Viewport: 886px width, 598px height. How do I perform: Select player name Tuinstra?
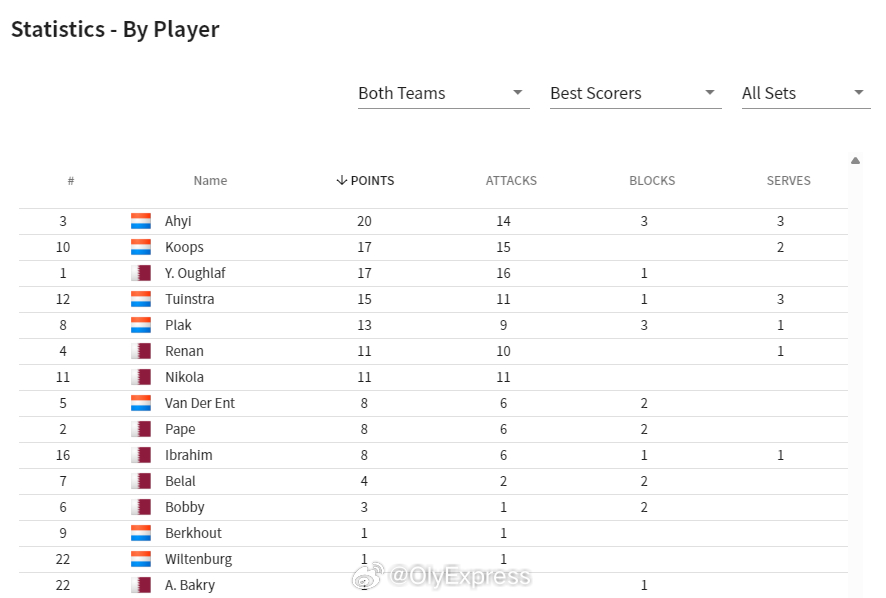pyautogui.click(x=189, y=299)
